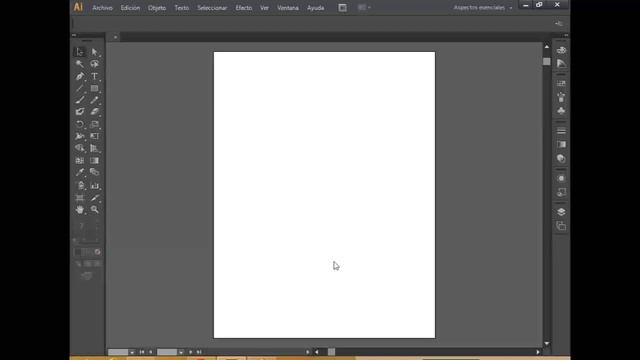Open the zoom level dropdown arrow
Screen dimensions: 640x360
click(132, 352)
